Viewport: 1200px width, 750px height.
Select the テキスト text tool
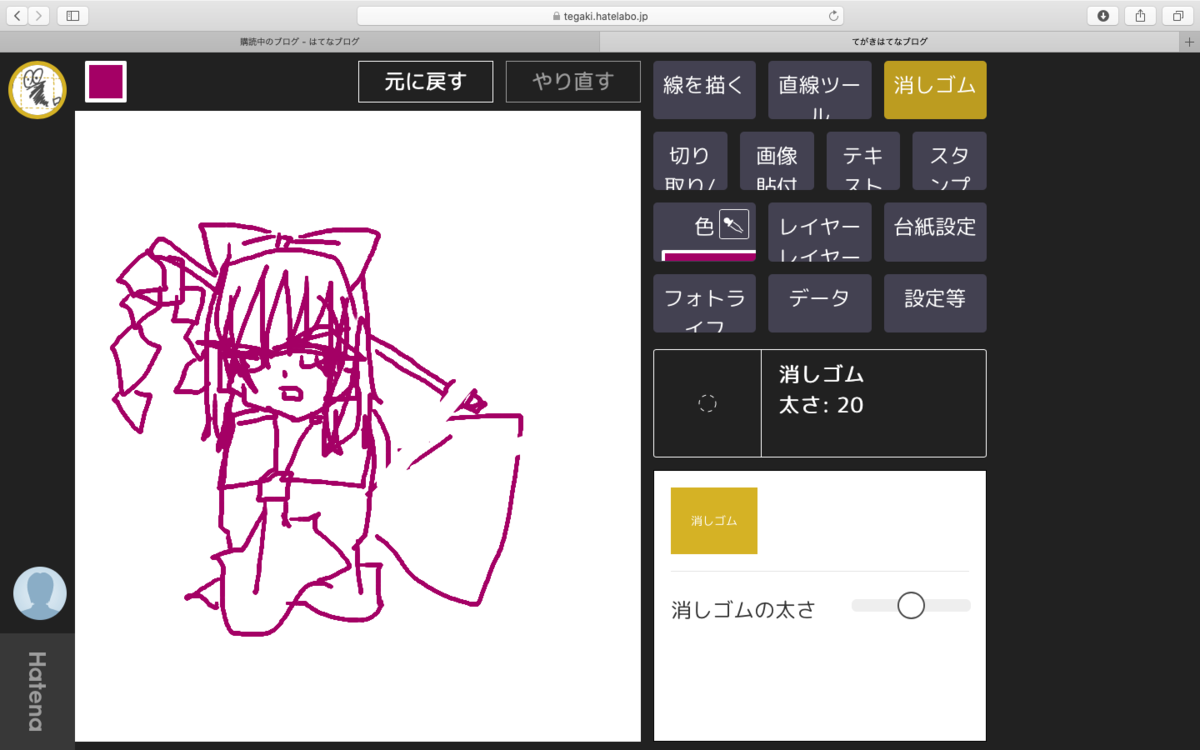863,161
